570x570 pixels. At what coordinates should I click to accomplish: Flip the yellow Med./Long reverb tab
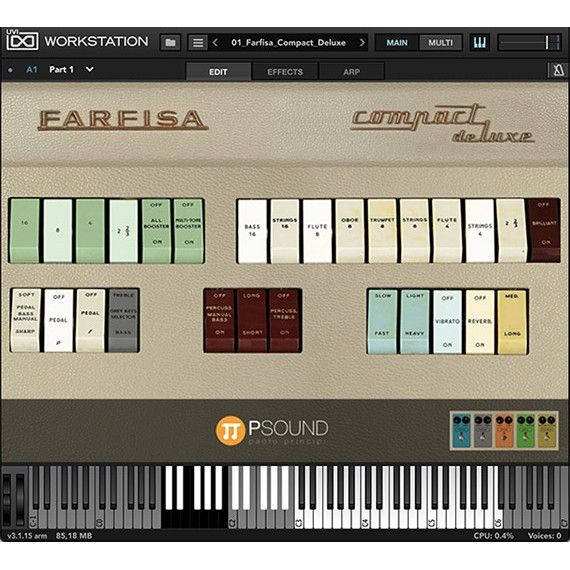(x=512, y=322)
